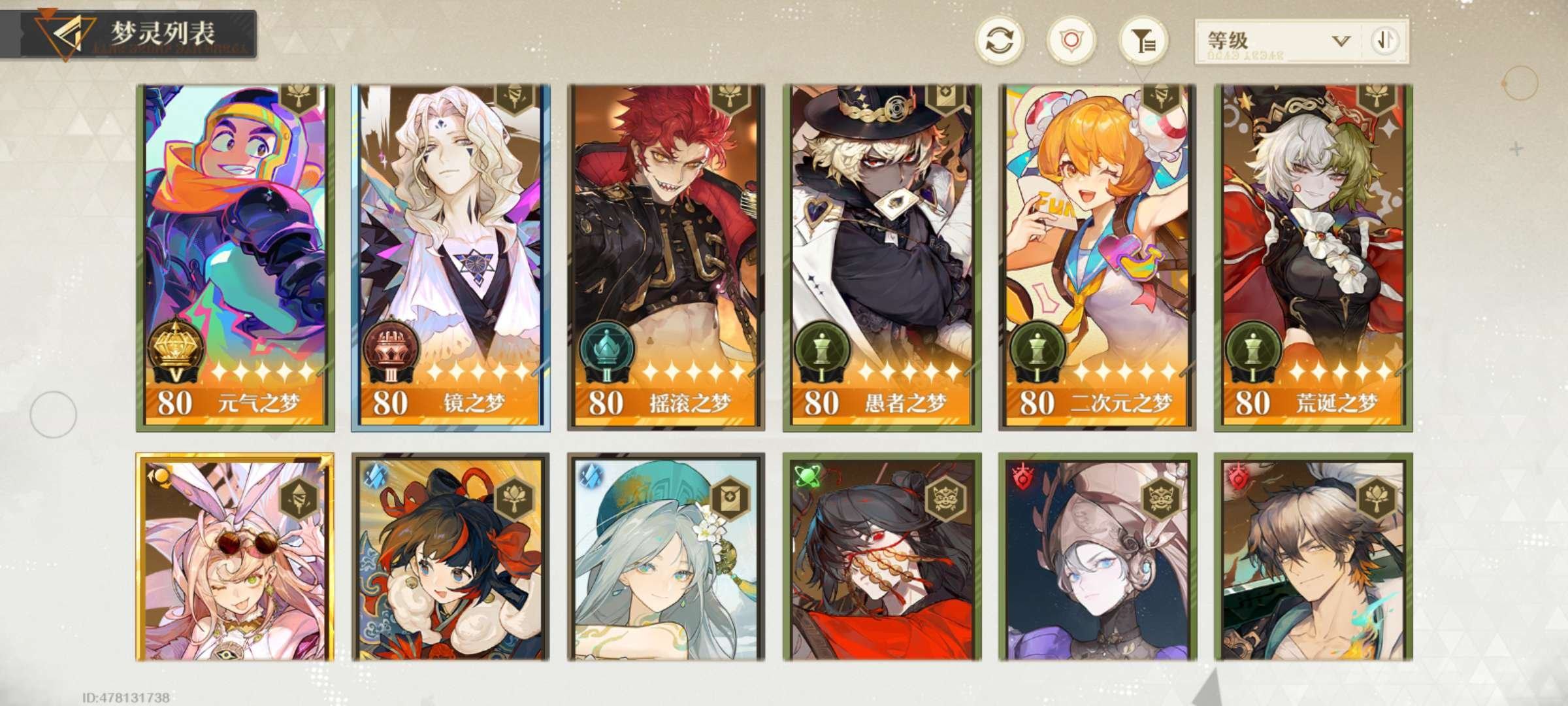Toggle ascending/descending sort order button
This screenshot has width=1568, height=706.
click(1384, 41)
